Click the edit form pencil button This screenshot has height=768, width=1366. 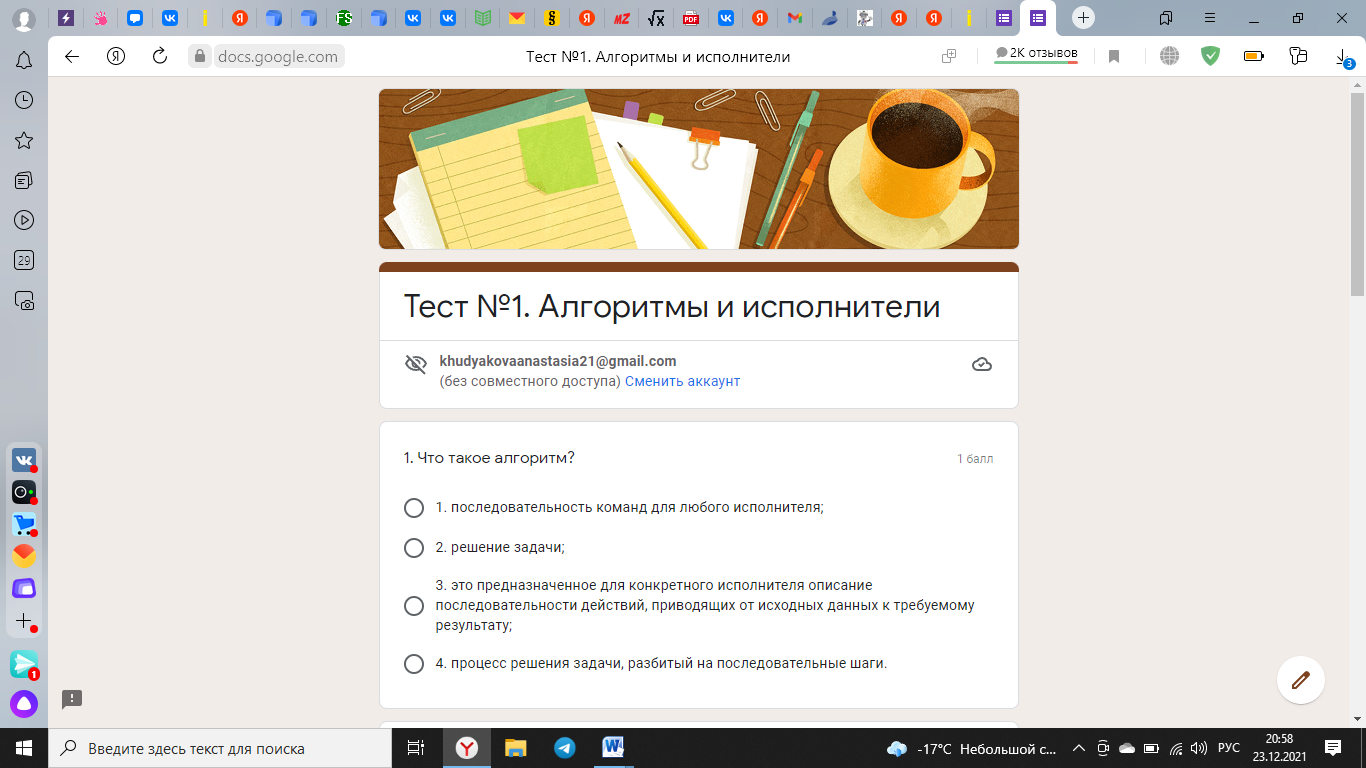coord(1300,680)
